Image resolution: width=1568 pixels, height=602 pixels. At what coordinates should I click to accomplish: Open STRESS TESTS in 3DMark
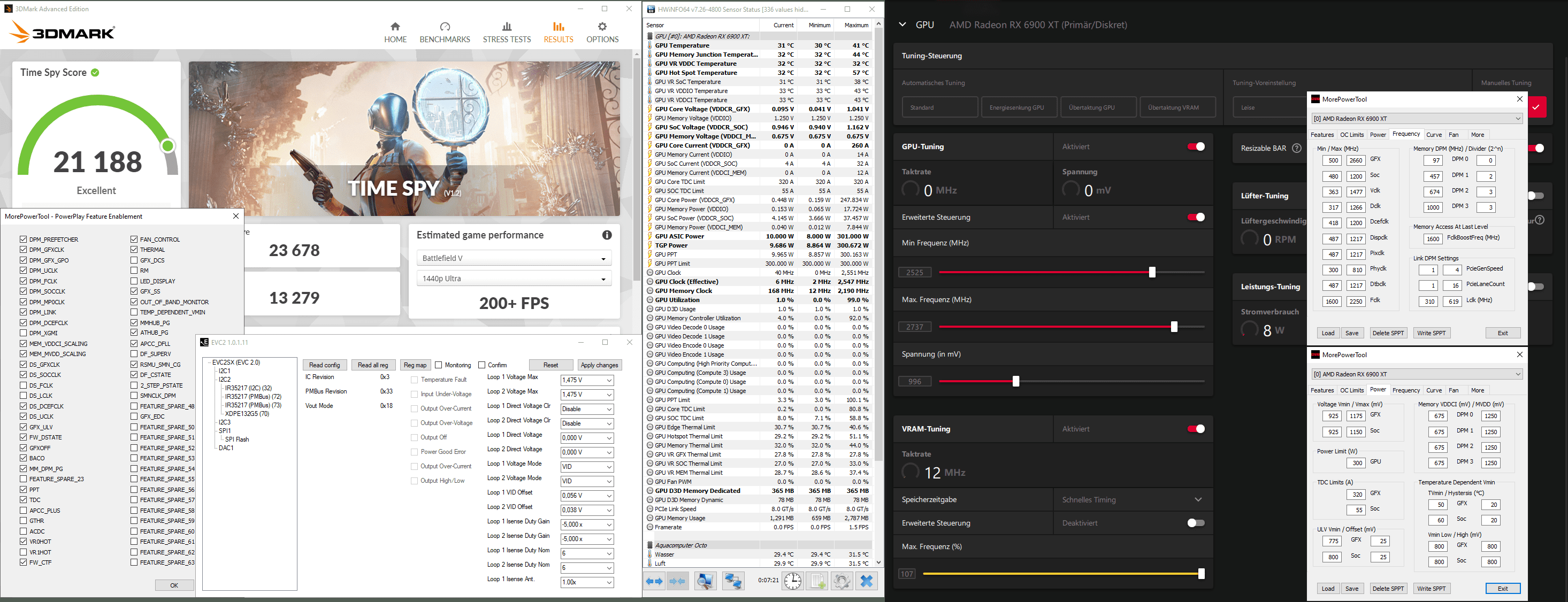tap(507, 33)
